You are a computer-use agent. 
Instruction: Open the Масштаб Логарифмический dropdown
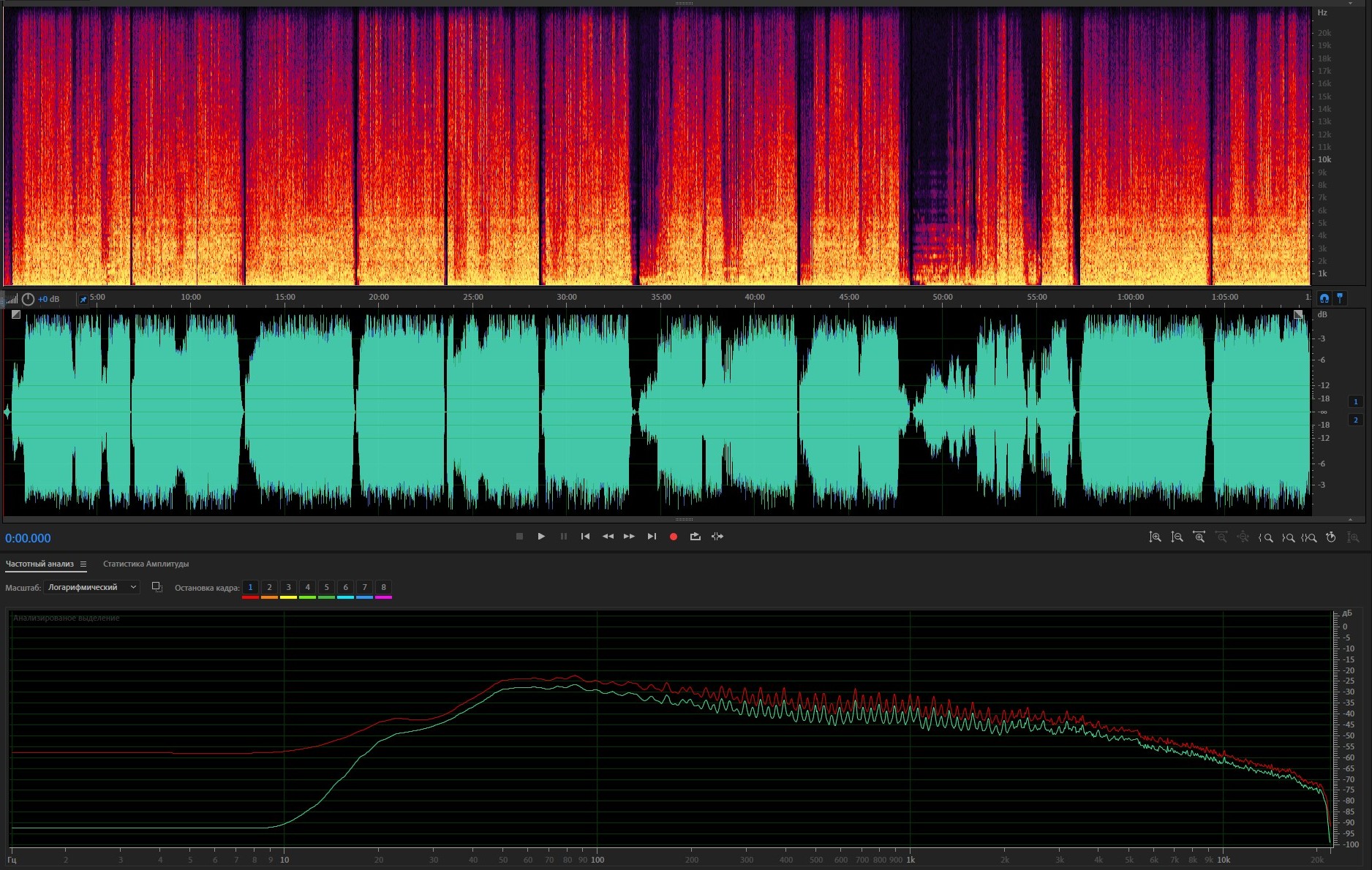[x=91, y=587]
